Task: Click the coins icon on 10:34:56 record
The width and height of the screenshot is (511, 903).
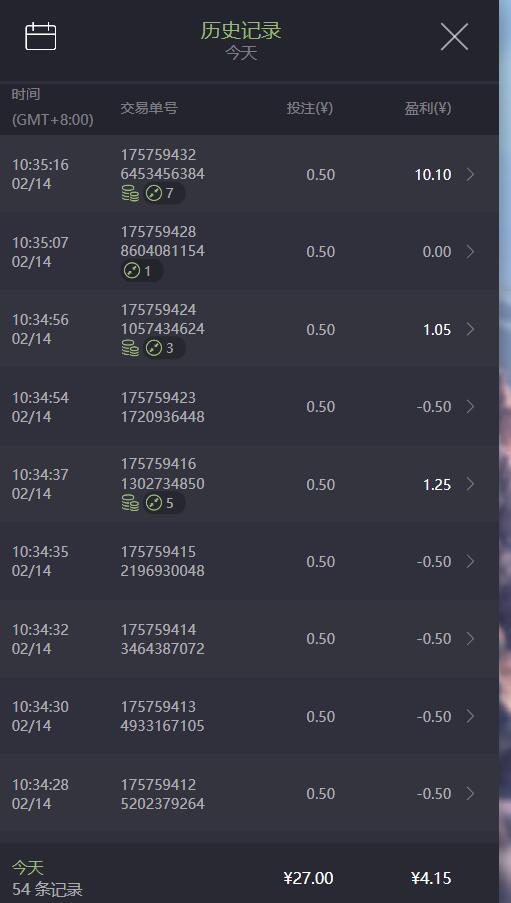Action: (x=130, y=348)
